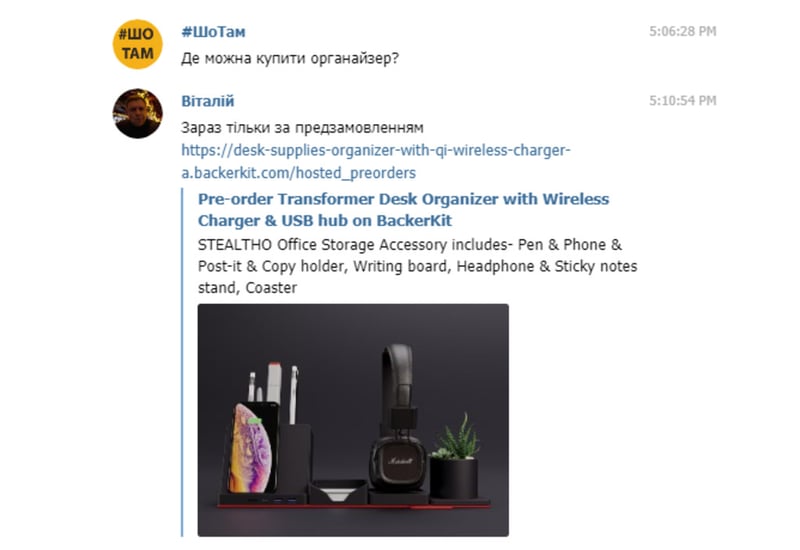Open the Віталій sender name

(x=208, y=101)
